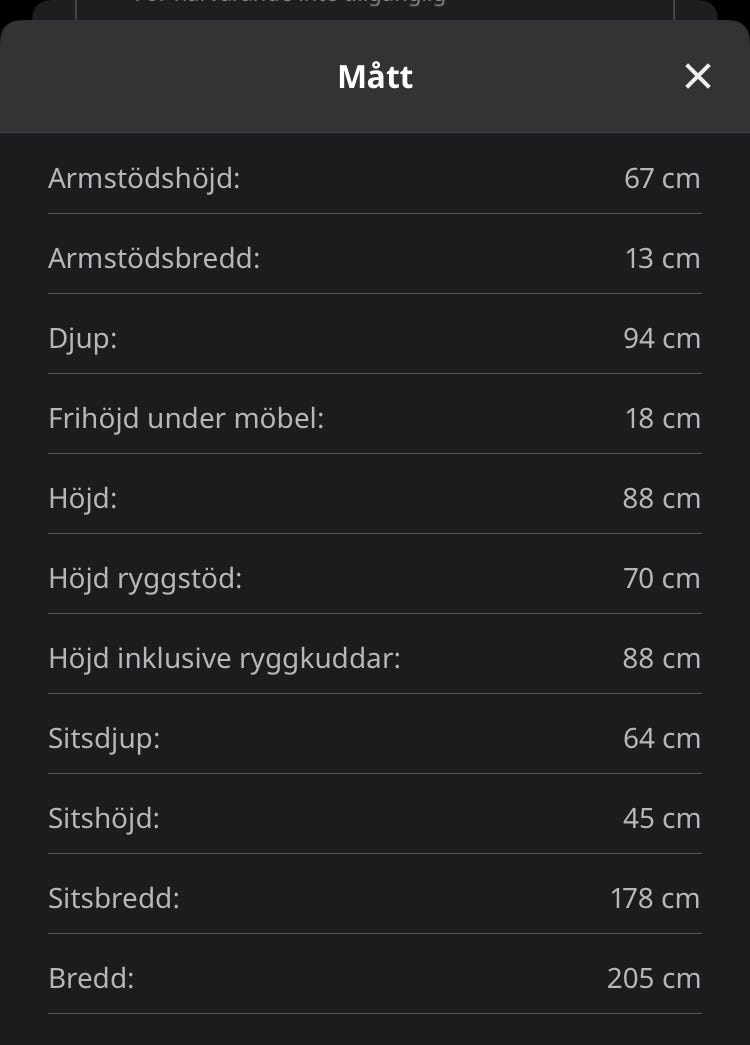Tap the Sitsdjup label

tap(104, 739)
